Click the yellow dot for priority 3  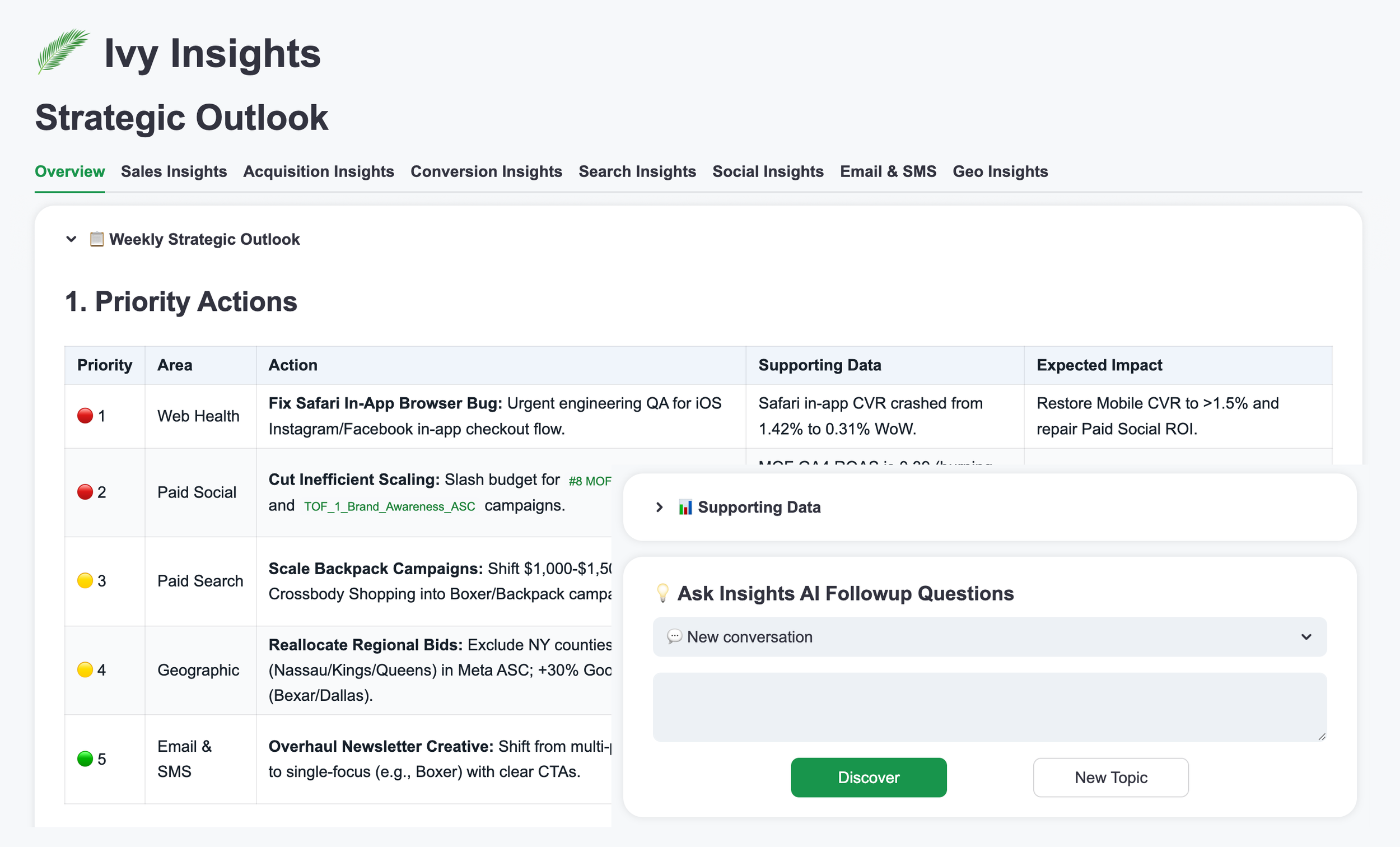pyautogui.click(x=85, y=581)
